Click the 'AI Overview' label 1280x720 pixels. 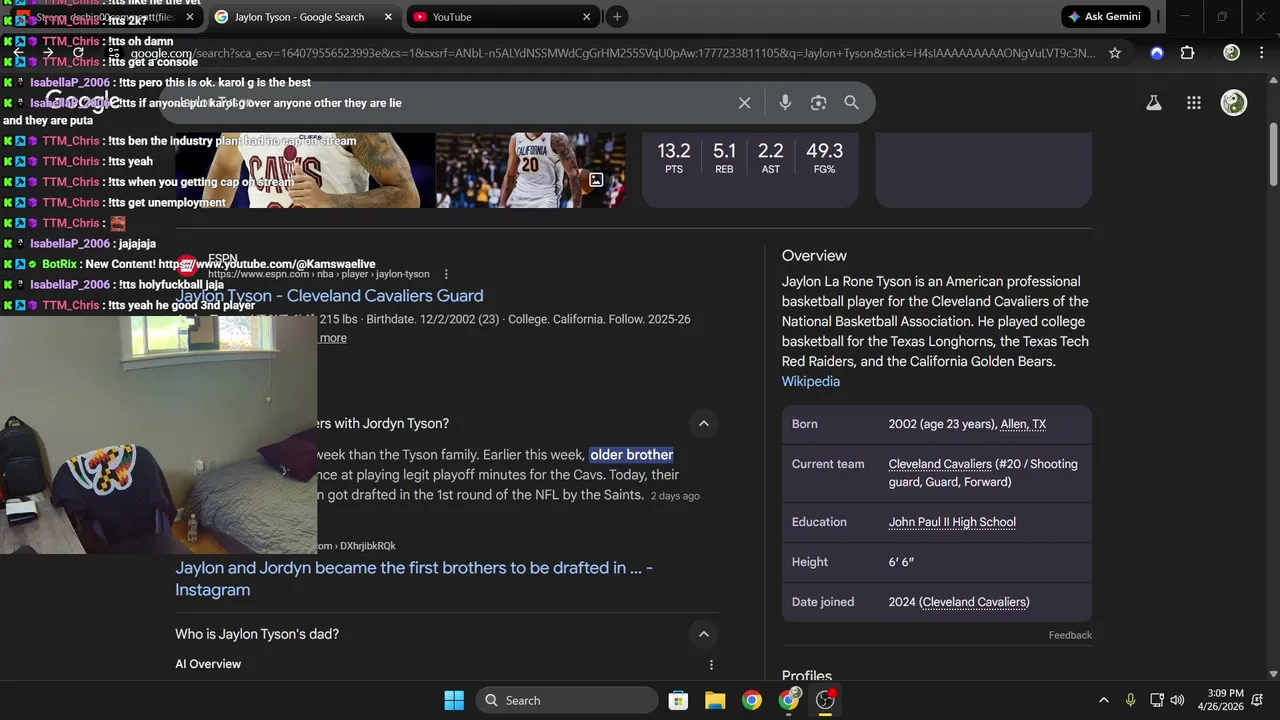(x=208, y=664)
